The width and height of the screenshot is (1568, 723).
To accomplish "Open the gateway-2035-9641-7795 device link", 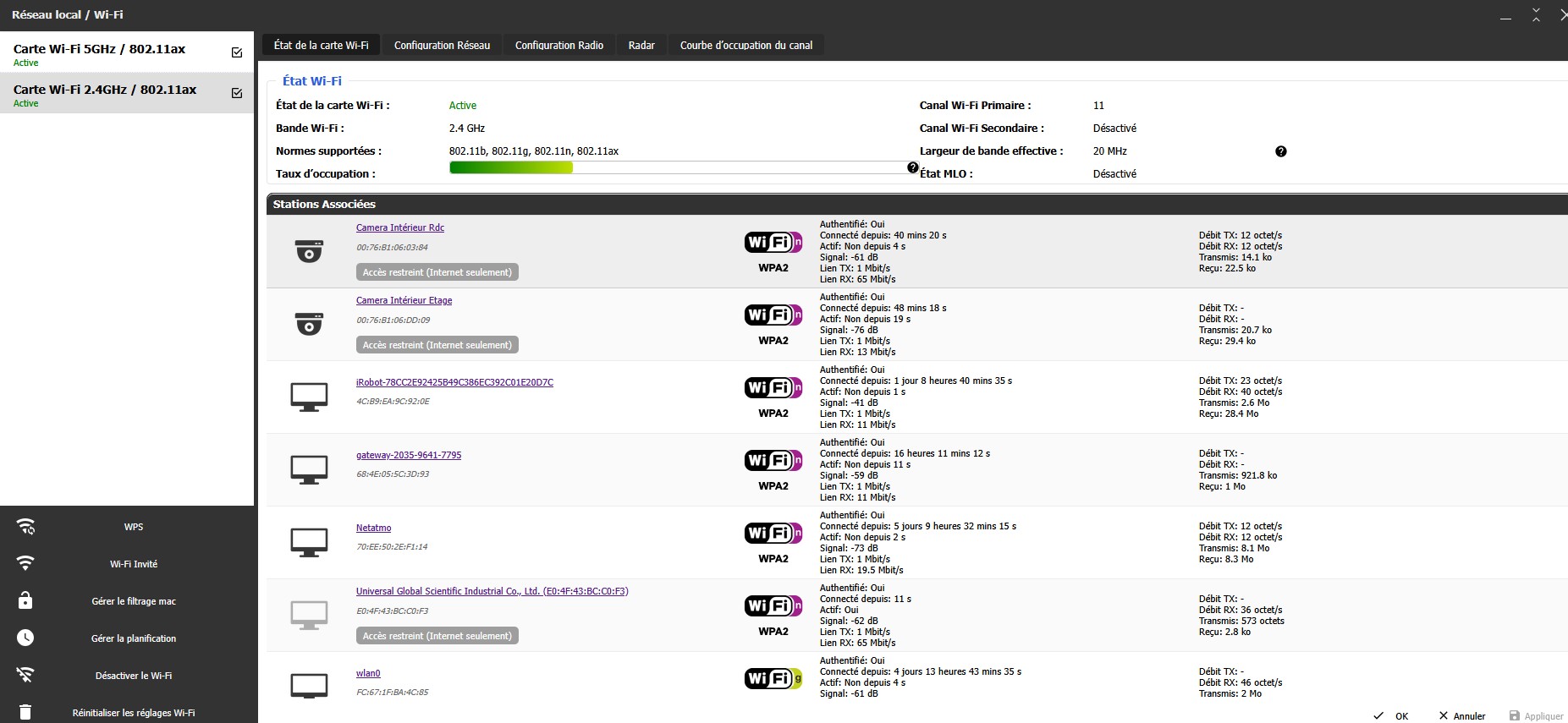I will [x=408, y=455].
